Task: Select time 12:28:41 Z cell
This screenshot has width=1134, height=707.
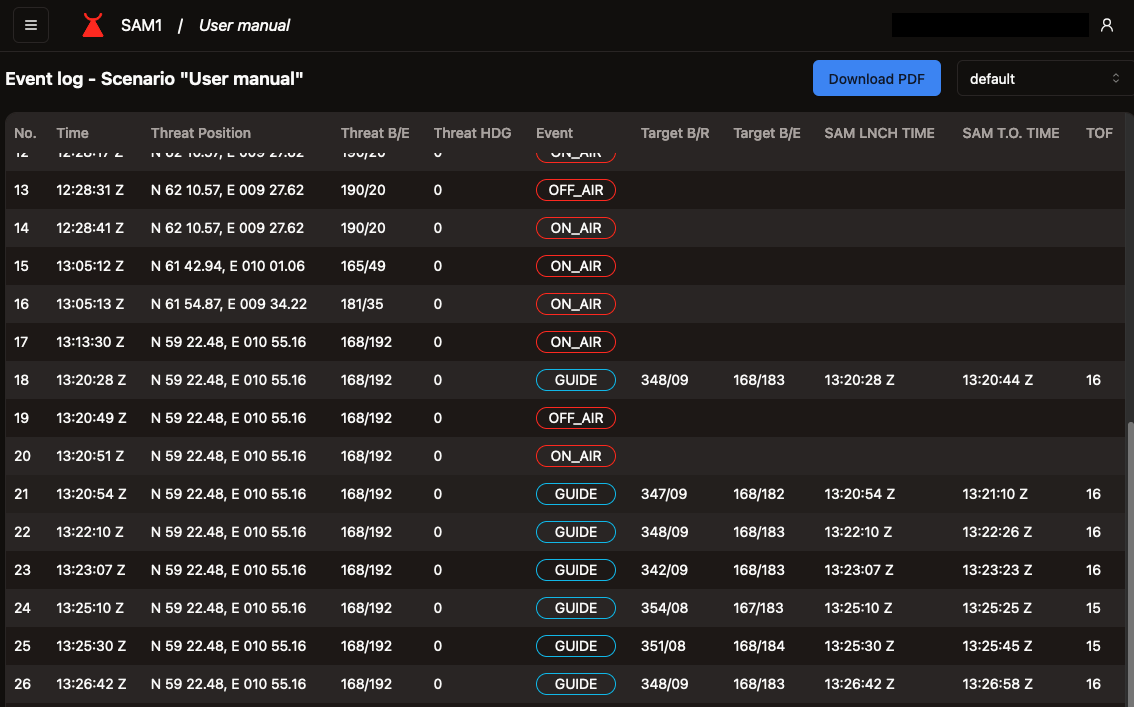Action: click(90, 228)
